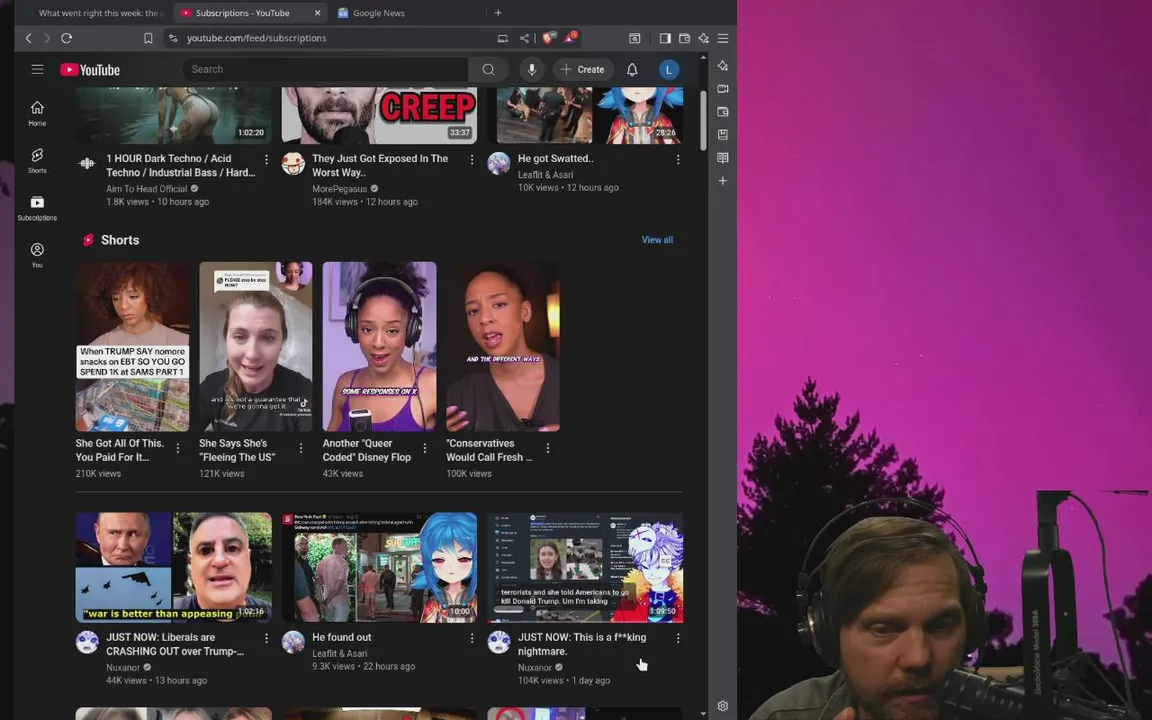
Task: Reload the page
Action: [x=67, y=38]
